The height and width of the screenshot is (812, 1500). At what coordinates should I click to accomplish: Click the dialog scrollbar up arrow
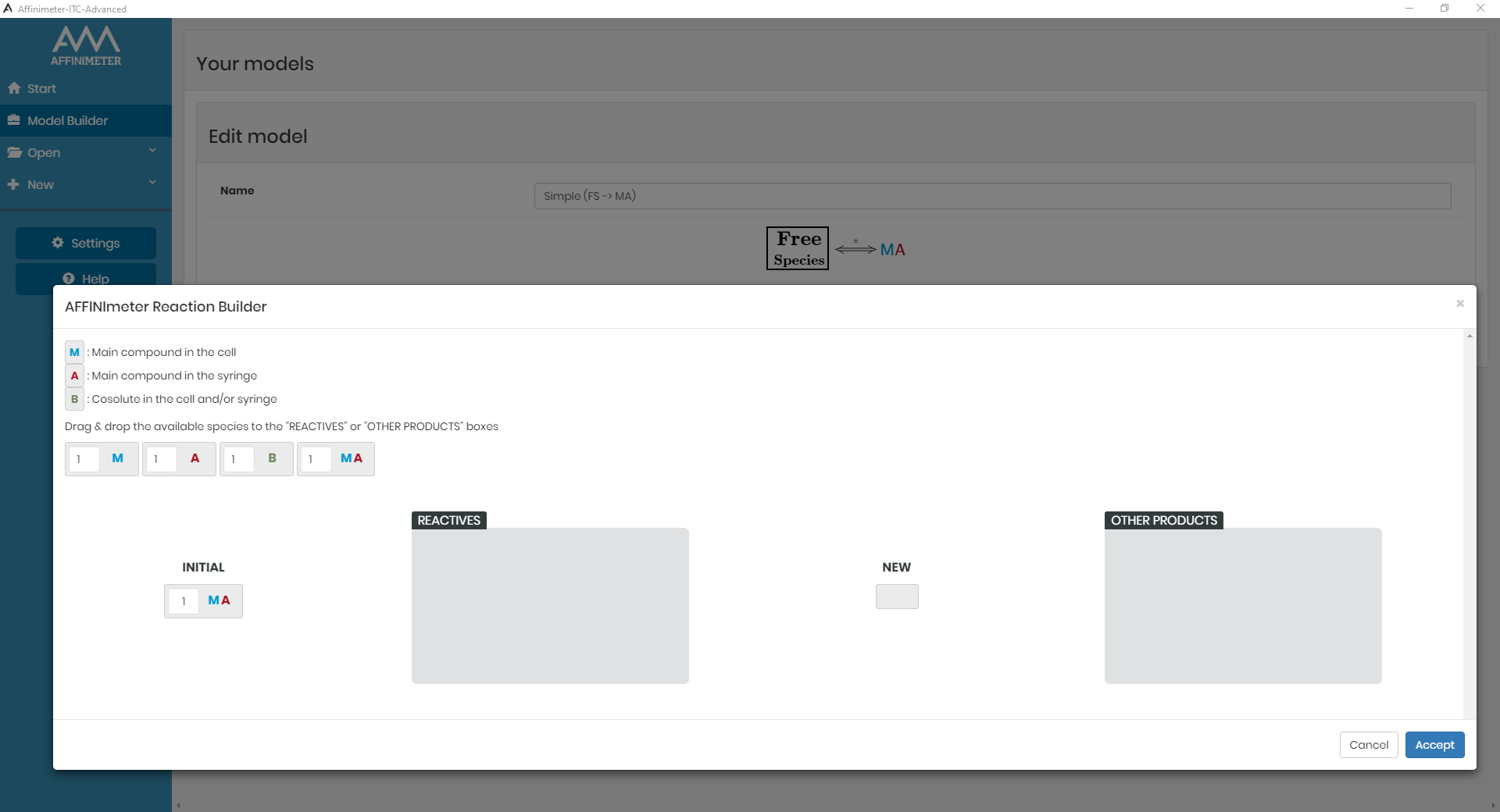pyautogui.click(x=1470, y=336)
